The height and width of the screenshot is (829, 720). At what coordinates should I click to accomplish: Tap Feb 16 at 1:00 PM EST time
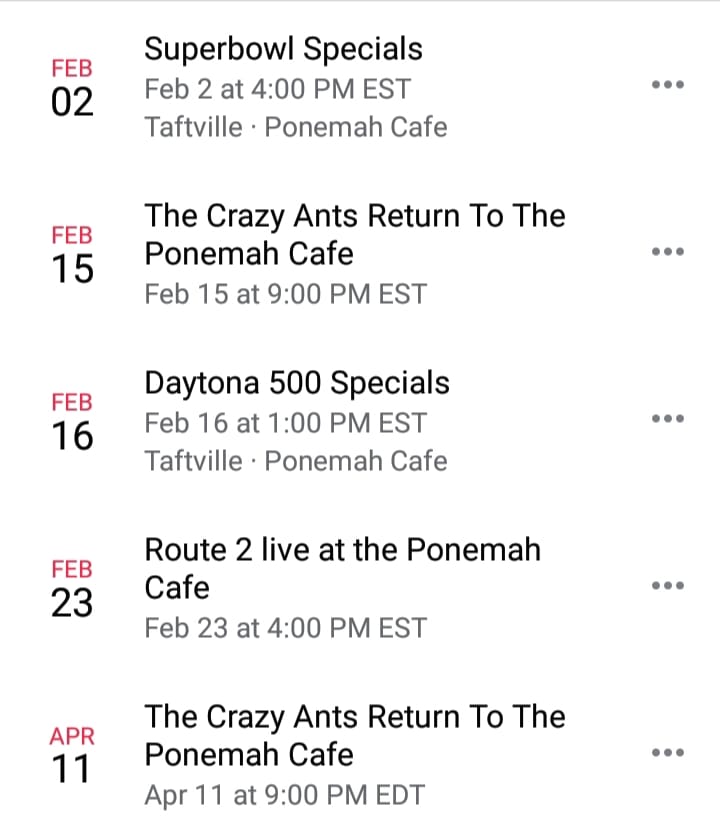pos(285,423)
